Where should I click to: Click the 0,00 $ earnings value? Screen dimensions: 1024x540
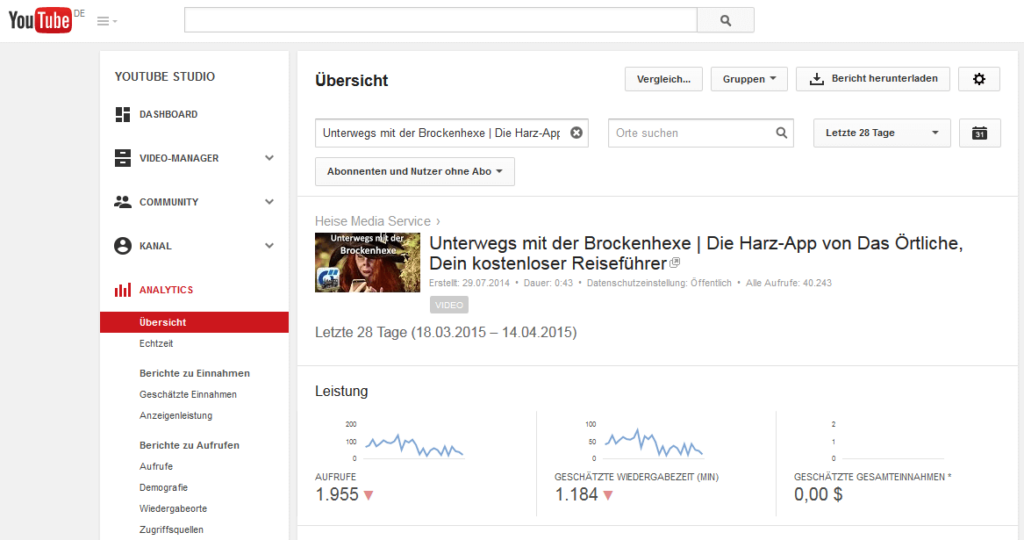pyautogui.click(x=818, y=495)
